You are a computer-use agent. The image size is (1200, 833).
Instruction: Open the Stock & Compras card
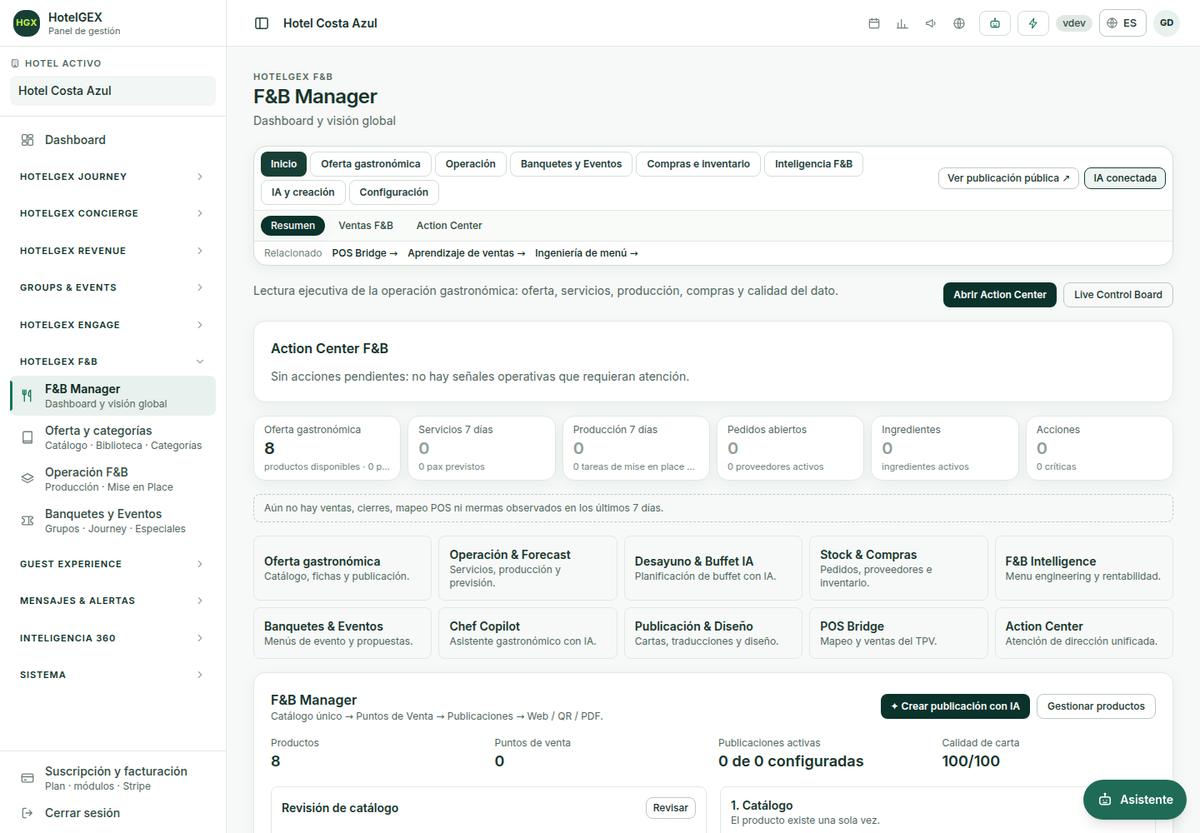pyautogui.click(x=898, y=568)
